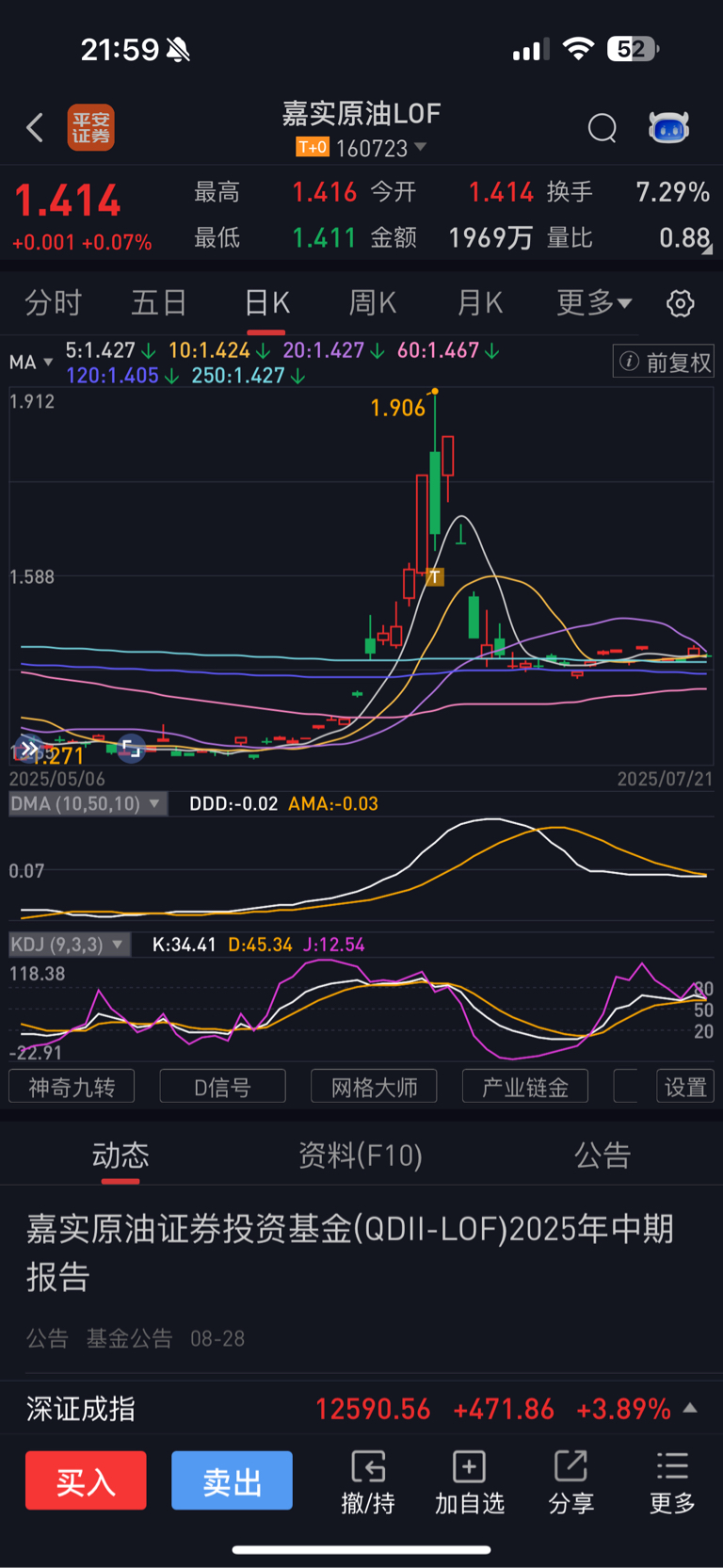Select the 动态 tab
Viewport: 723px width, 1568px height.
[x=120, y=1155]
